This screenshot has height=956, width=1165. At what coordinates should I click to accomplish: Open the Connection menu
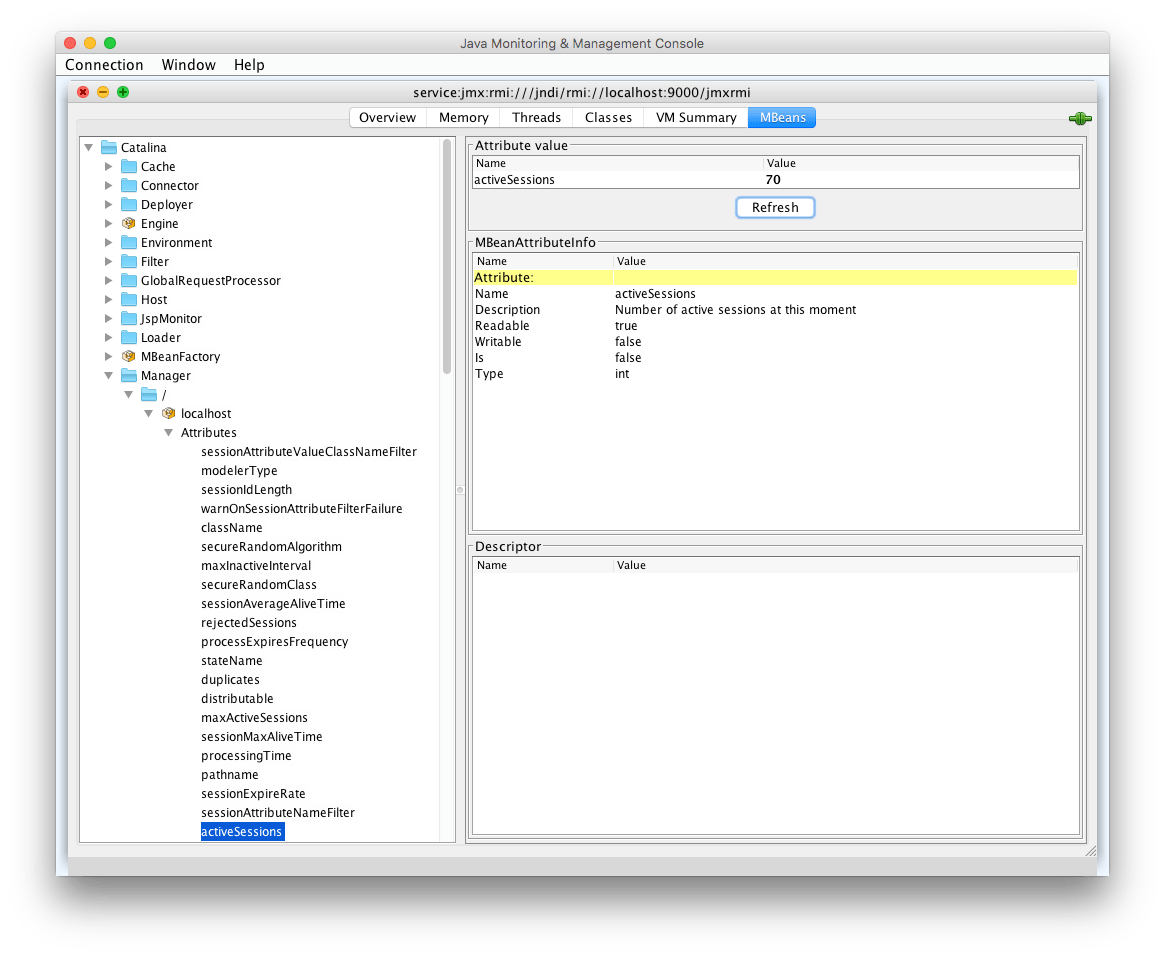click(104, 65)
